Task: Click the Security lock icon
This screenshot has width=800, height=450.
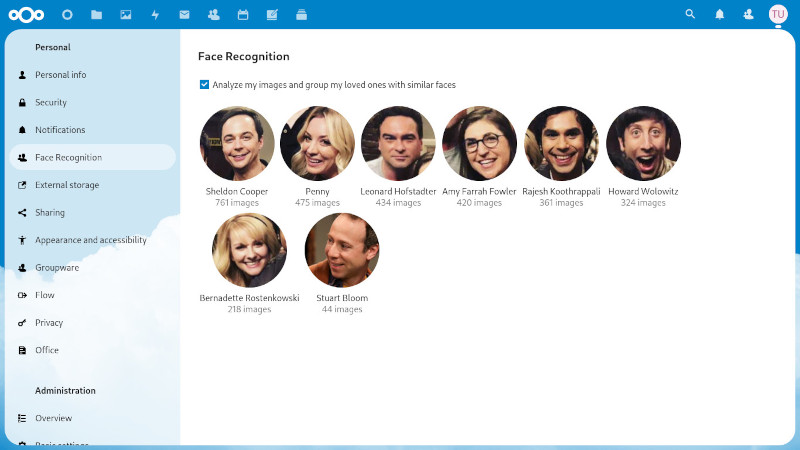Action: click(x=22, y=103)
